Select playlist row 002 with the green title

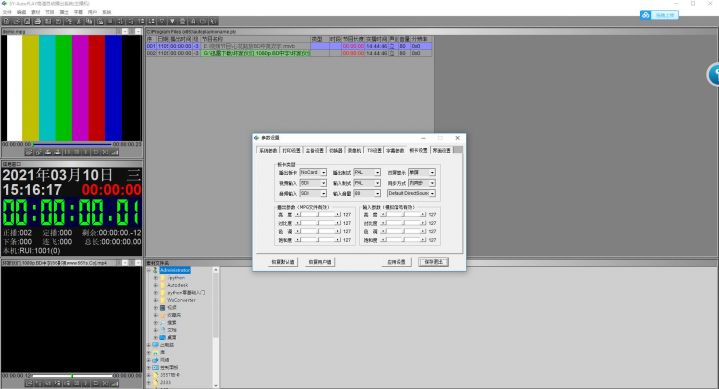[x=289, y=53]
